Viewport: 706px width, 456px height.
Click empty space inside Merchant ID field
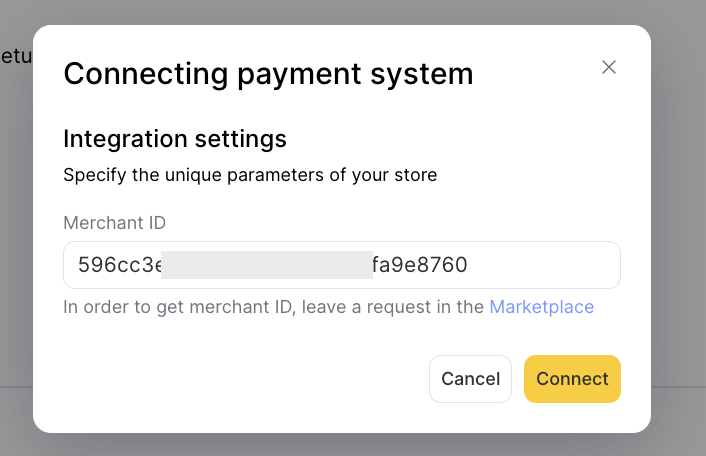pos(544,265)
